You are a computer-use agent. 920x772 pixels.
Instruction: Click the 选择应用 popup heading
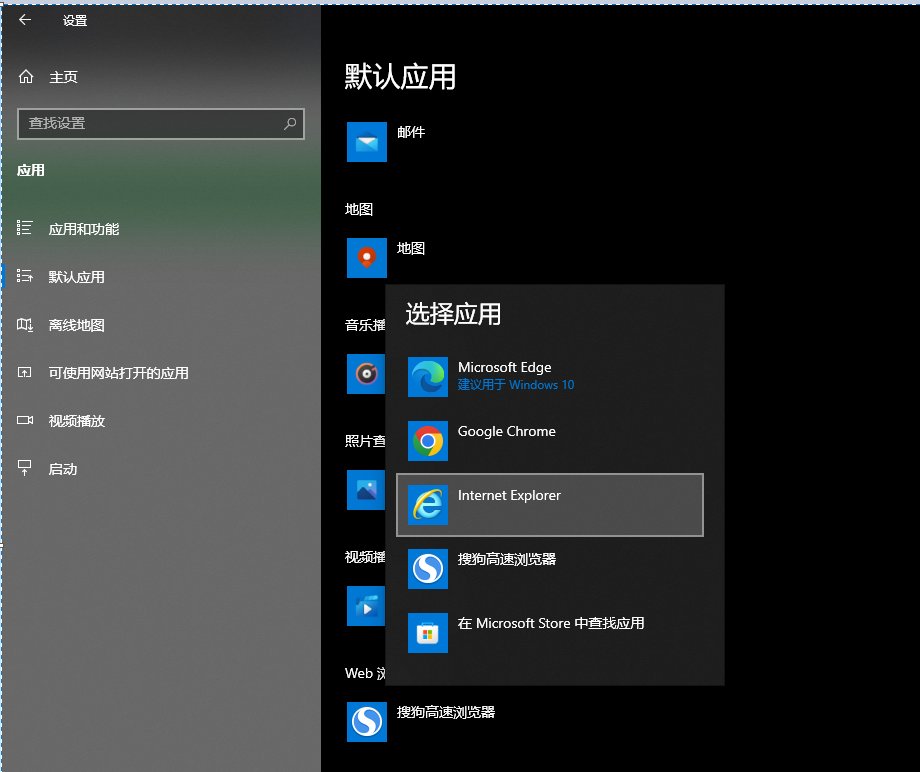coord(453,314)
